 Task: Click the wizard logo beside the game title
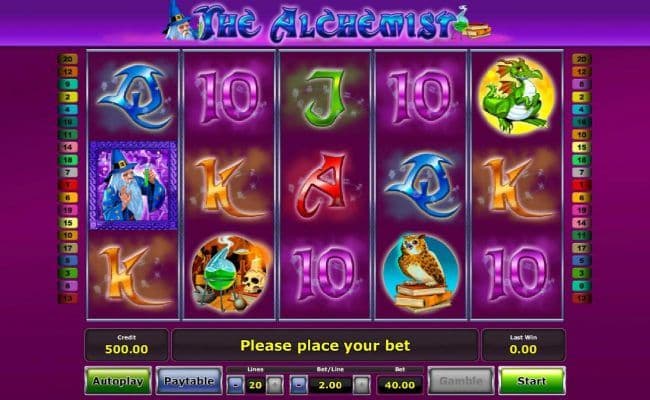[x=180, y=21]
